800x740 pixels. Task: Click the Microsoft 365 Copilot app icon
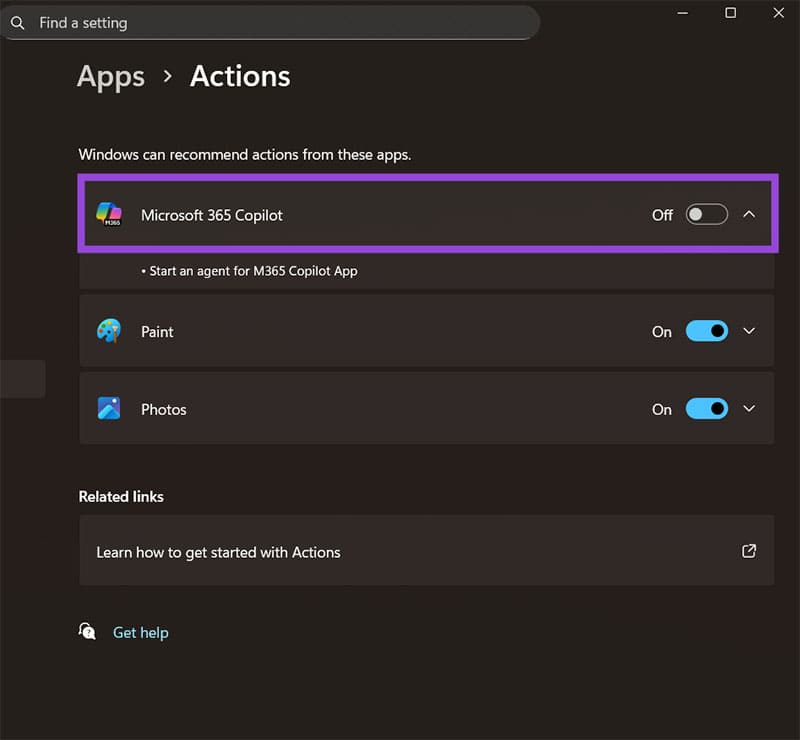pos(111,214)
